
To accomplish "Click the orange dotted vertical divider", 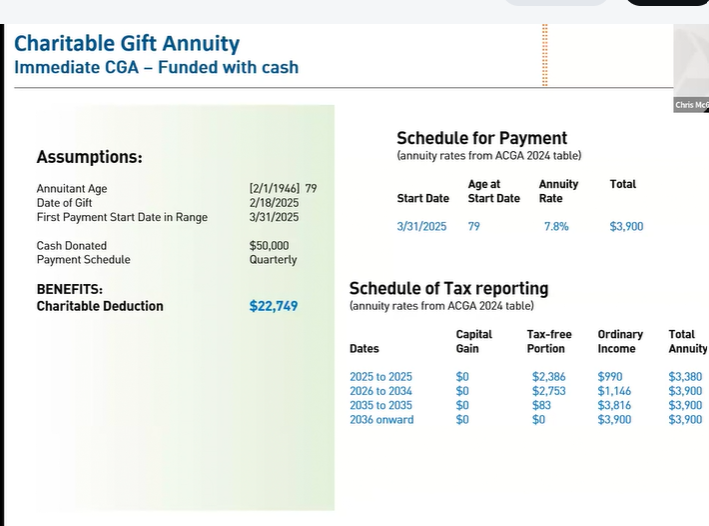I will (x=545, y=55).
